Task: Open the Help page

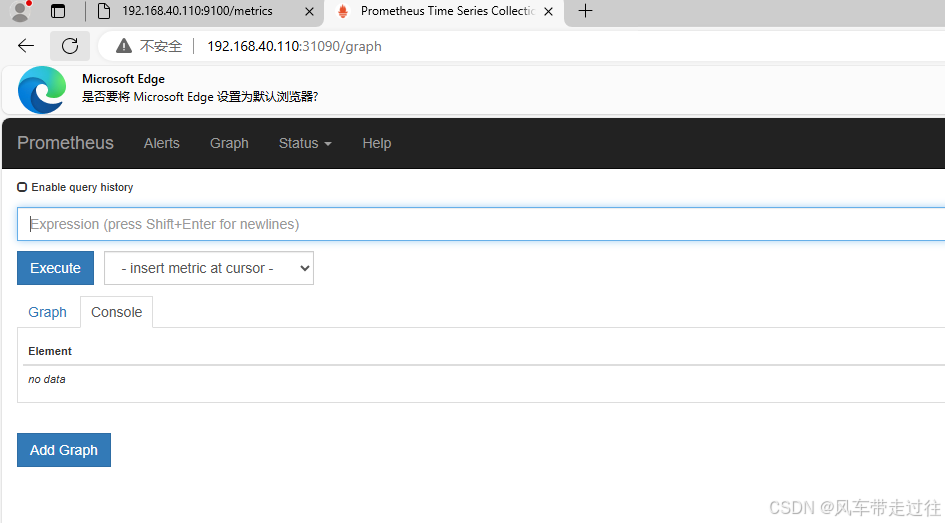Action: [x=377, y=143]
